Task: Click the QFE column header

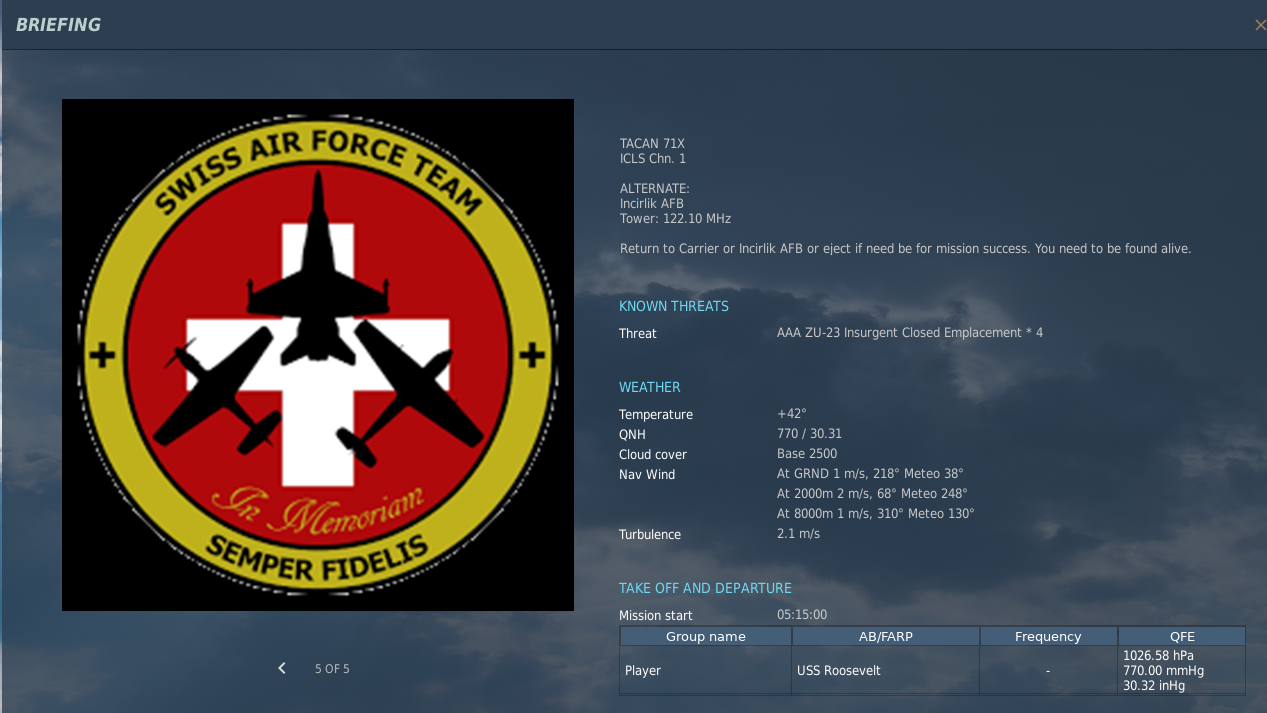Action: point(1181,636)
